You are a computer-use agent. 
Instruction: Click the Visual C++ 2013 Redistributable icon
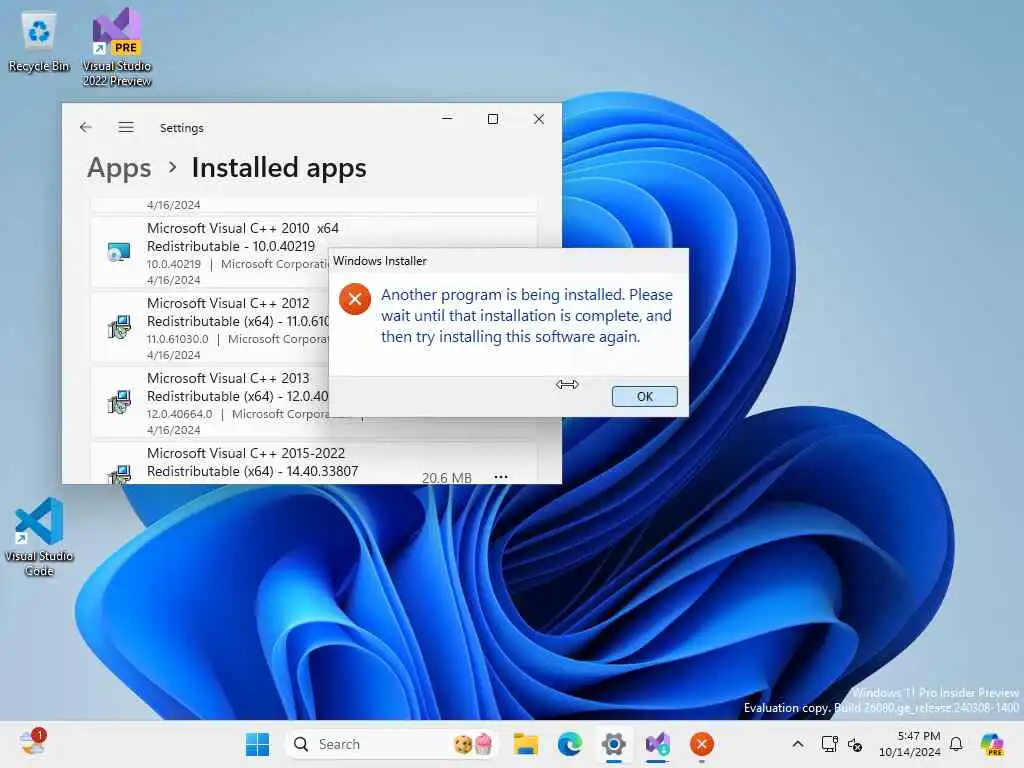[119, 402]
